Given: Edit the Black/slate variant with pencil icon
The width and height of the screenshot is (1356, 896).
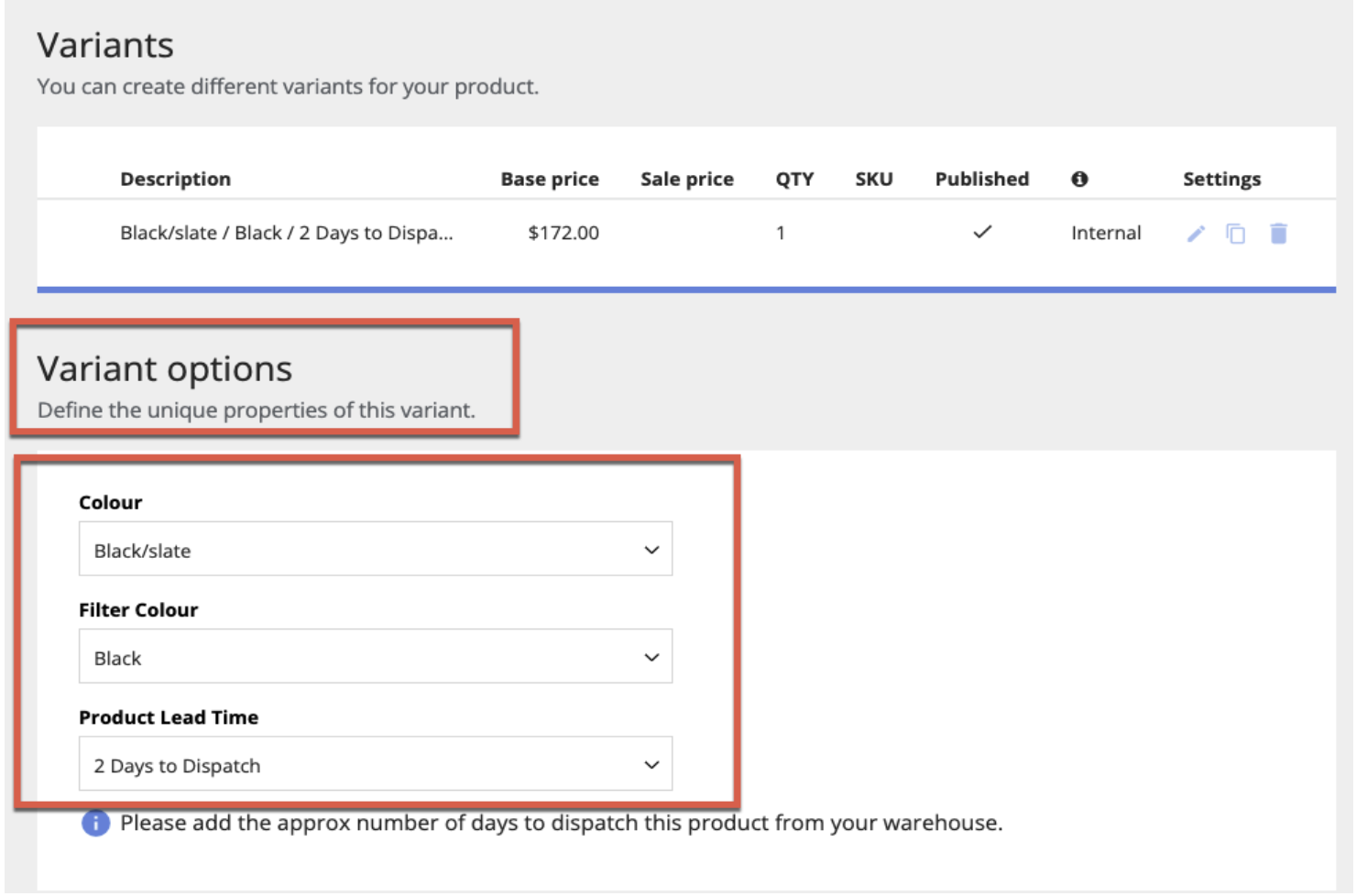Looking at the screenshot, I should (1196, 234).
